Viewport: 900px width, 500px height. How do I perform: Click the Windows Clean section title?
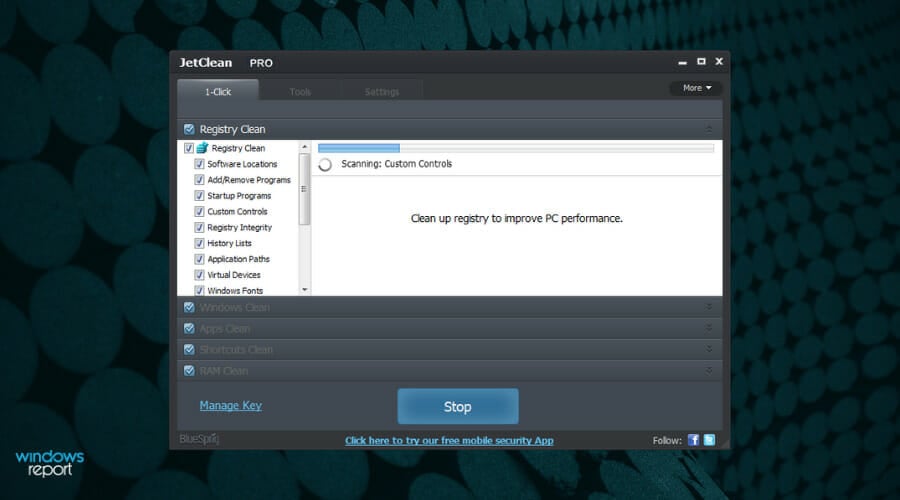coord(234,307)
